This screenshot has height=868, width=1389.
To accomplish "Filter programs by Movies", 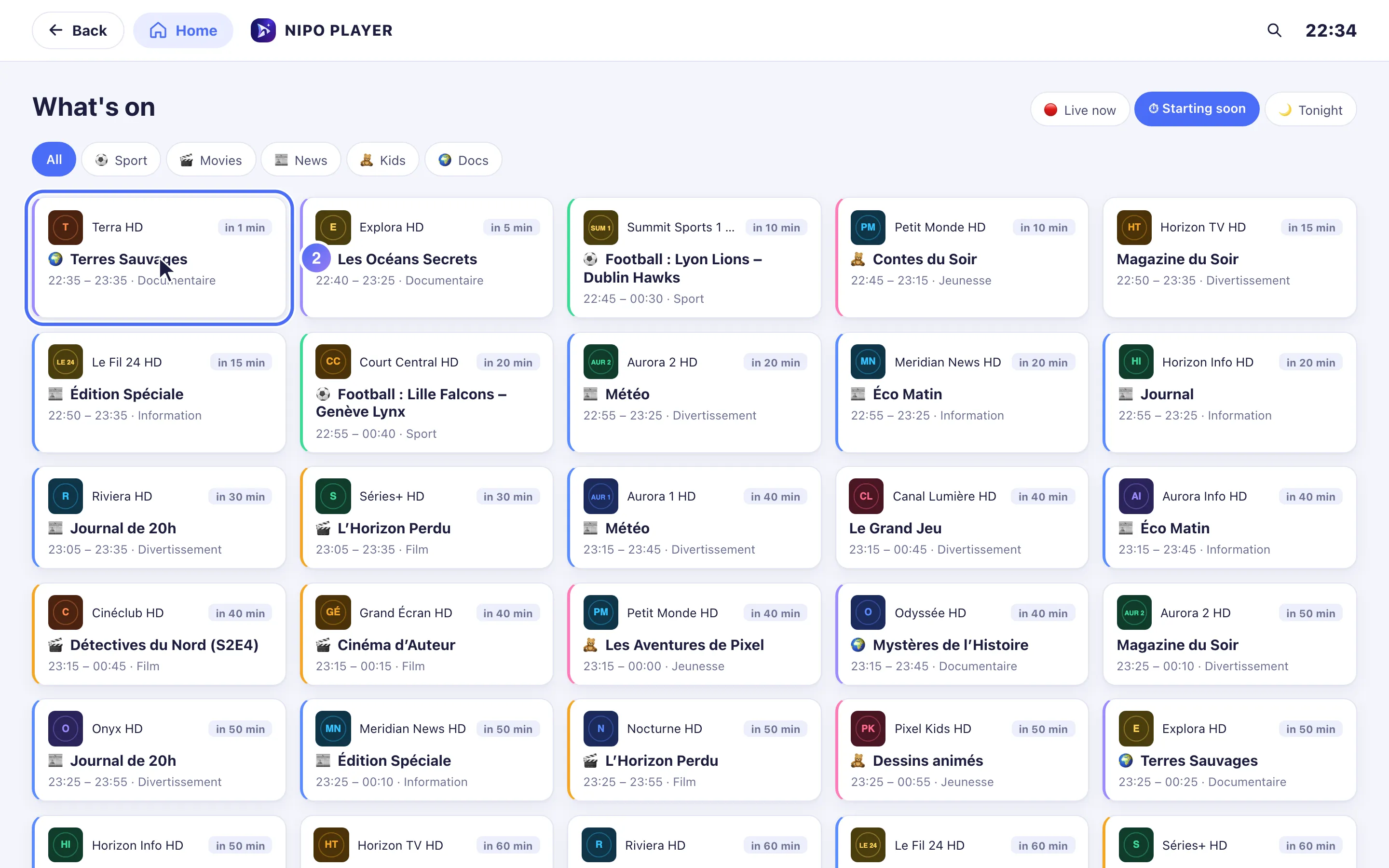I will (x=211, y=160).
